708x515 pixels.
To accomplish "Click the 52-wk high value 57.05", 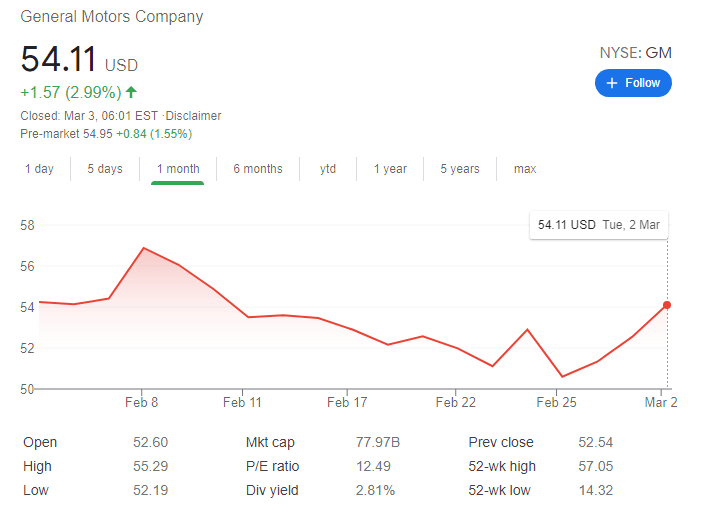I will (596, 466).
